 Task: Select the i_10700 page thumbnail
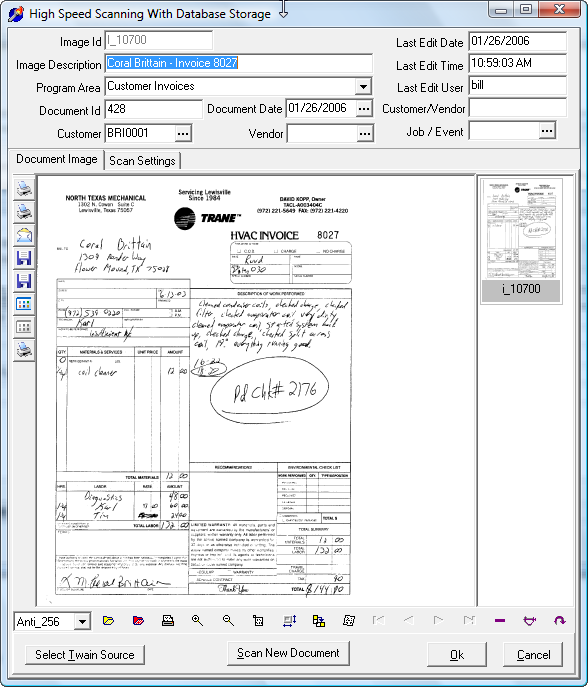point(521,241)
